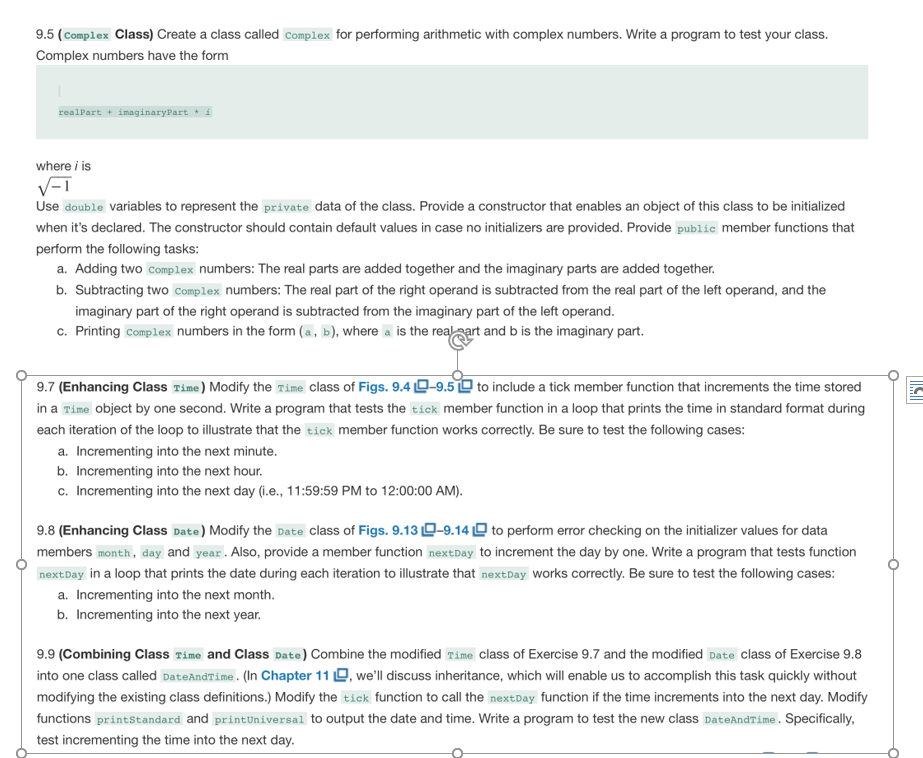
Task: Open the 9.5 figure link
Action: point(443,387)
